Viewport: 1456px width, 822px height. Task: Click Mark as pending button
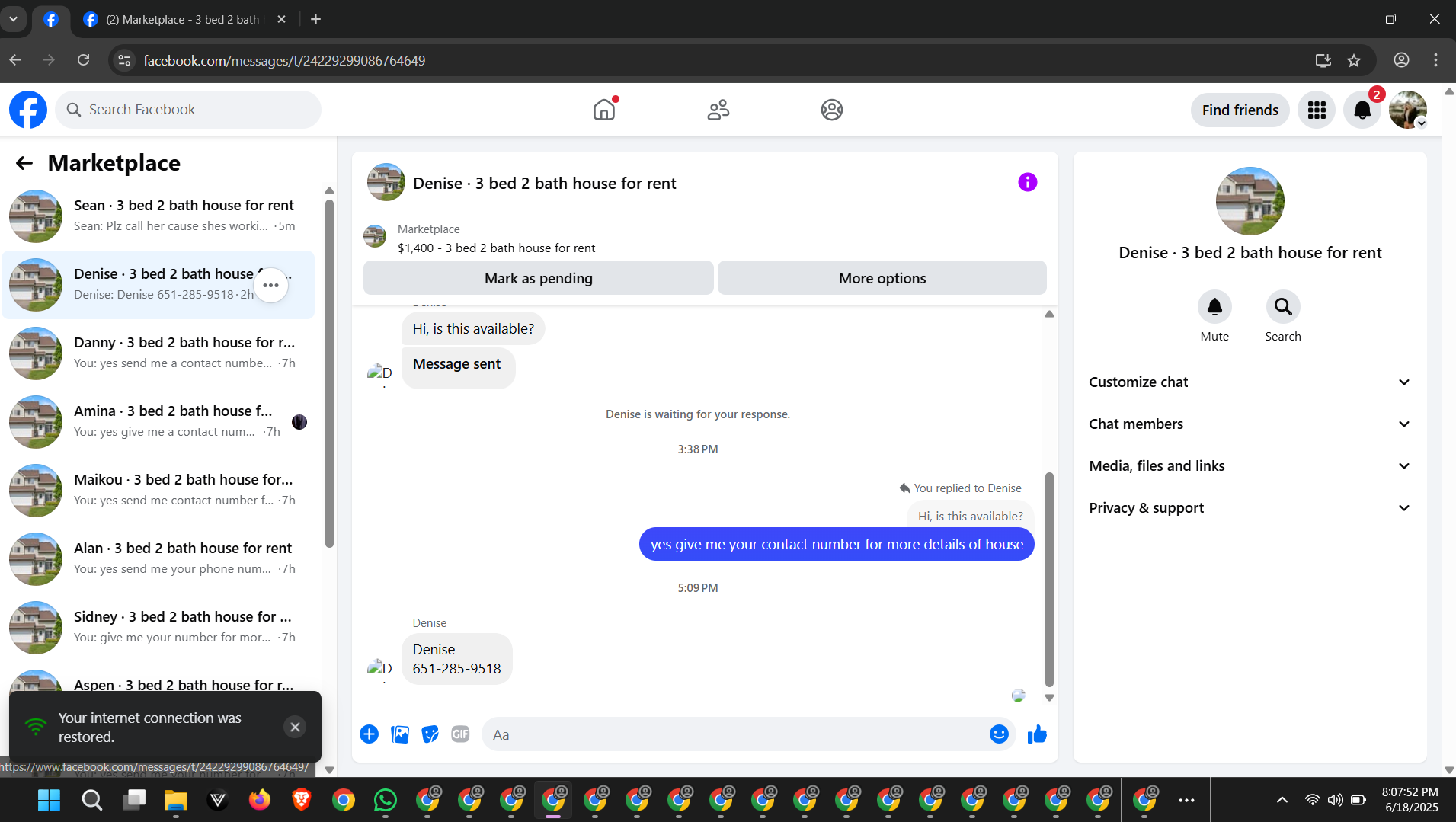tap(538, 278)
